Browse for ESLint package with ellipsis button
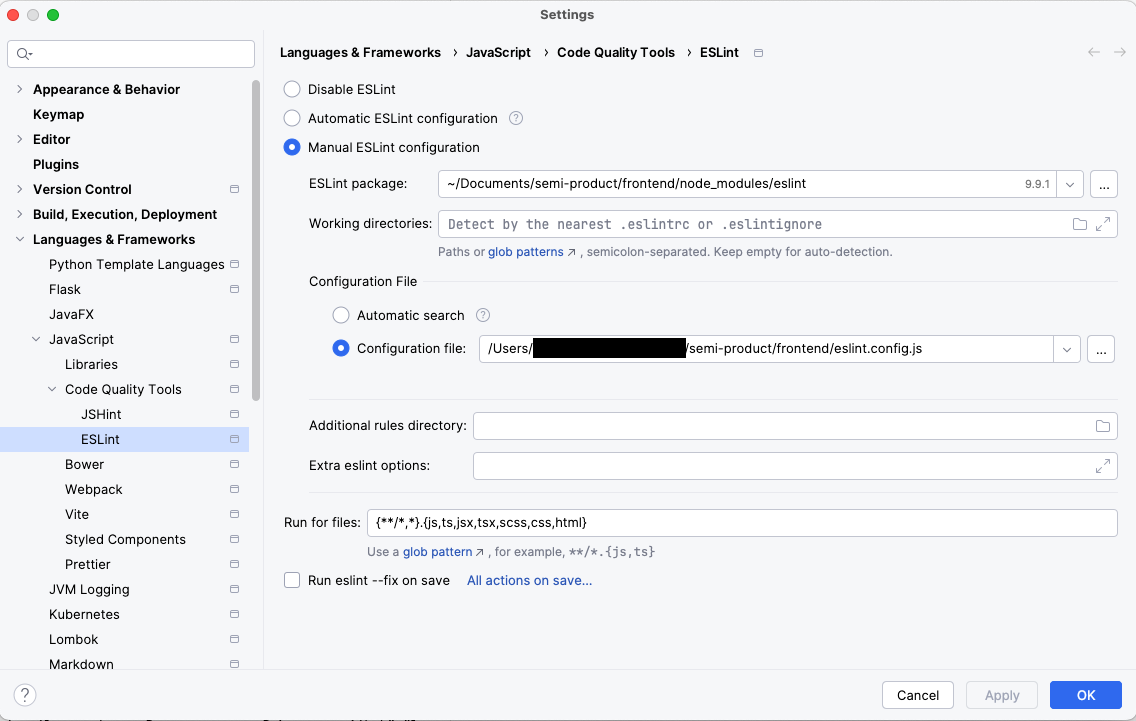 tap(1103, 184)
